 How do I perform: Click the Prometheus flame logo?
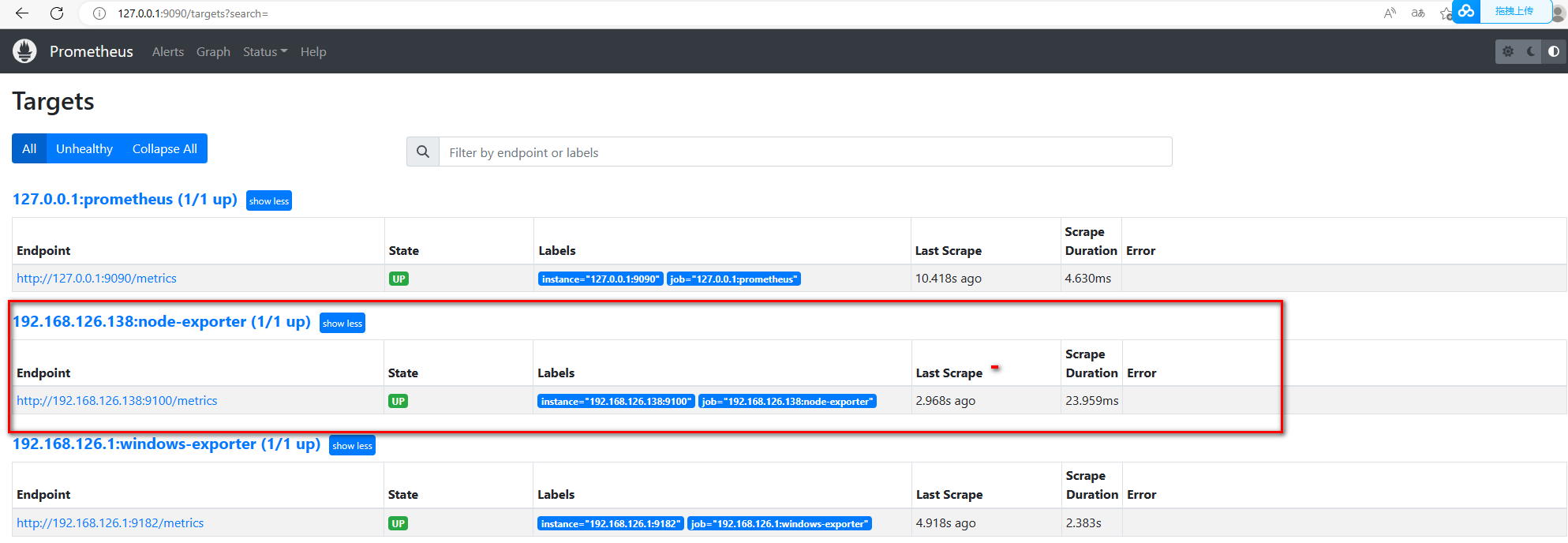coord(24,51)
